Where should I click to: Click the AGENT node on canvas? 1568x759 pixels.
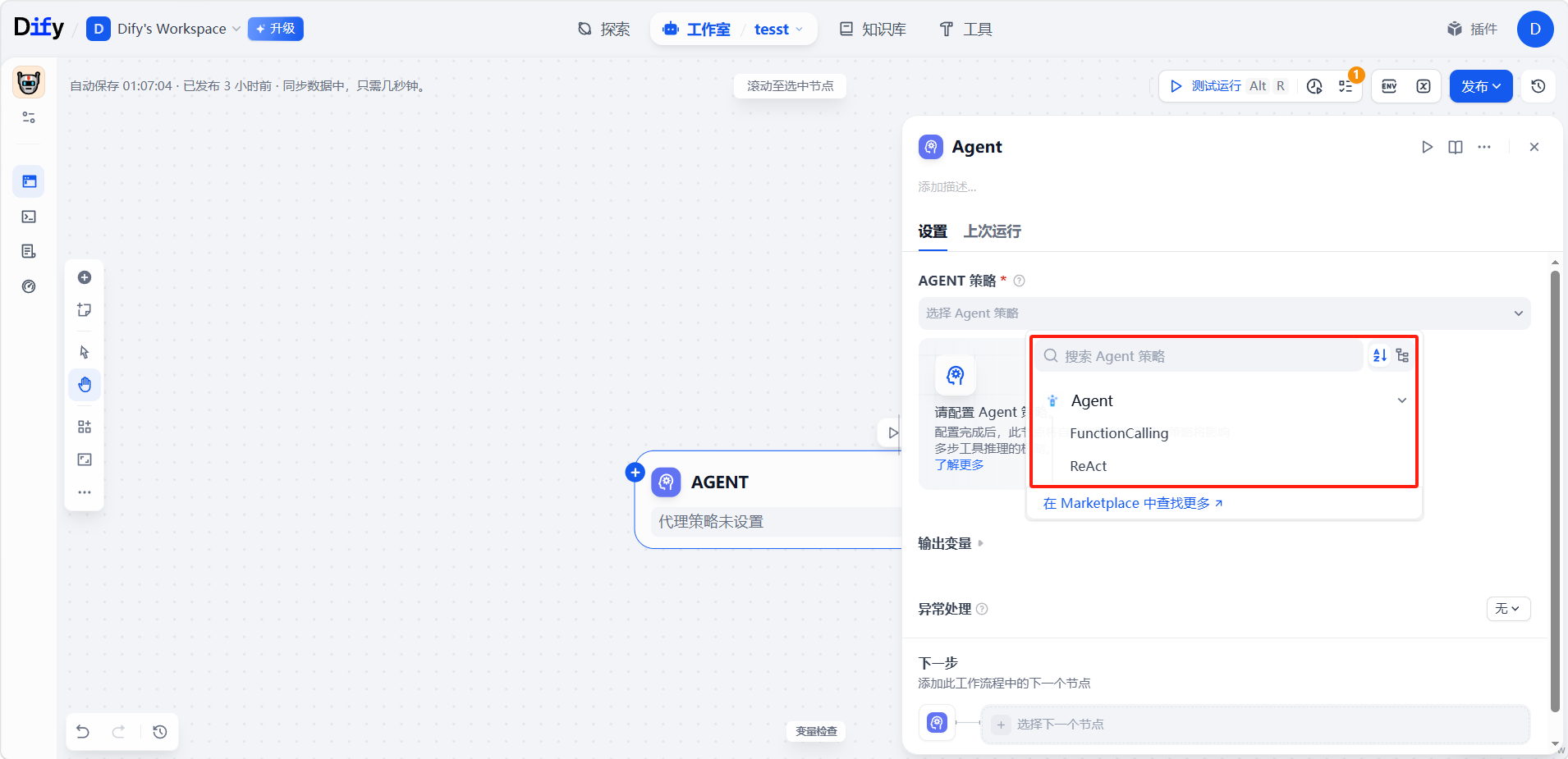coord(769,499)
